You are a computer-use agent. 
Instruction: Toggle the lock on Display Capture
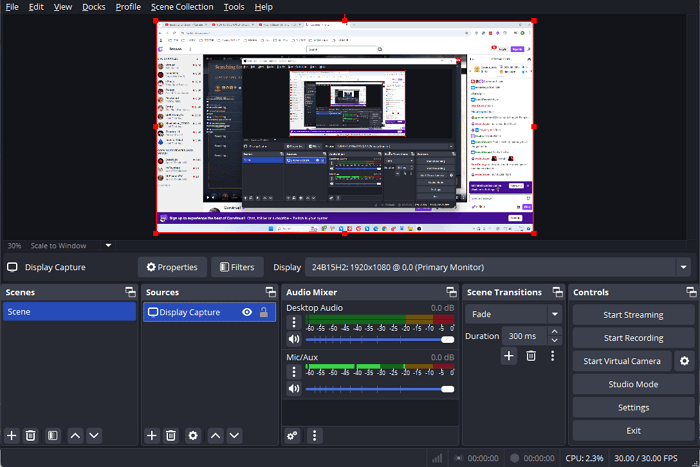pyautogui.click(x=264, y=312)
